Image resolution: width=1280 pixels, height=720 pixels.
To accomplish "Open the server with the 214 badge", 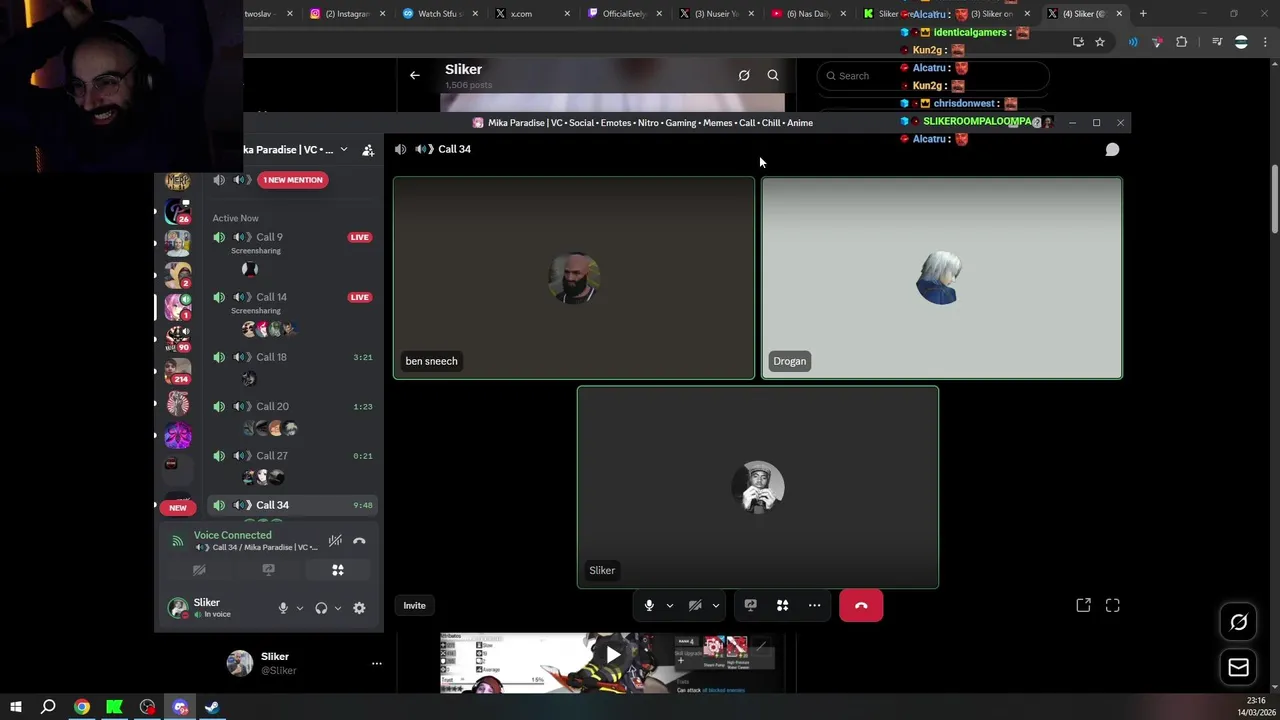I will pos(178,371).
